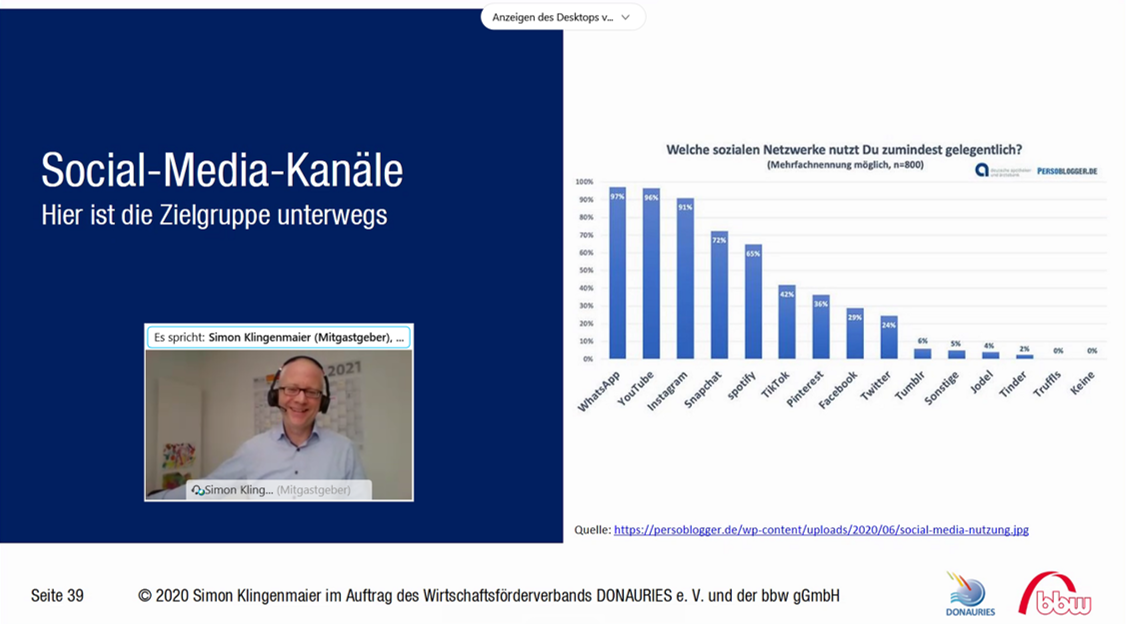Click the YouTube bar with 96%
Screen dimensions: 1126x624
(651, 274)
